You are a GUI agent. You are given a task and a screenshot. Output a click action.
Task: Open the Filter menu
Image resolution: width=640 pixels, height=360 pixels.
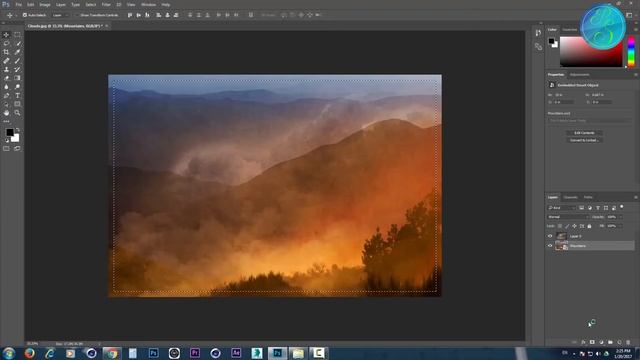106,4
